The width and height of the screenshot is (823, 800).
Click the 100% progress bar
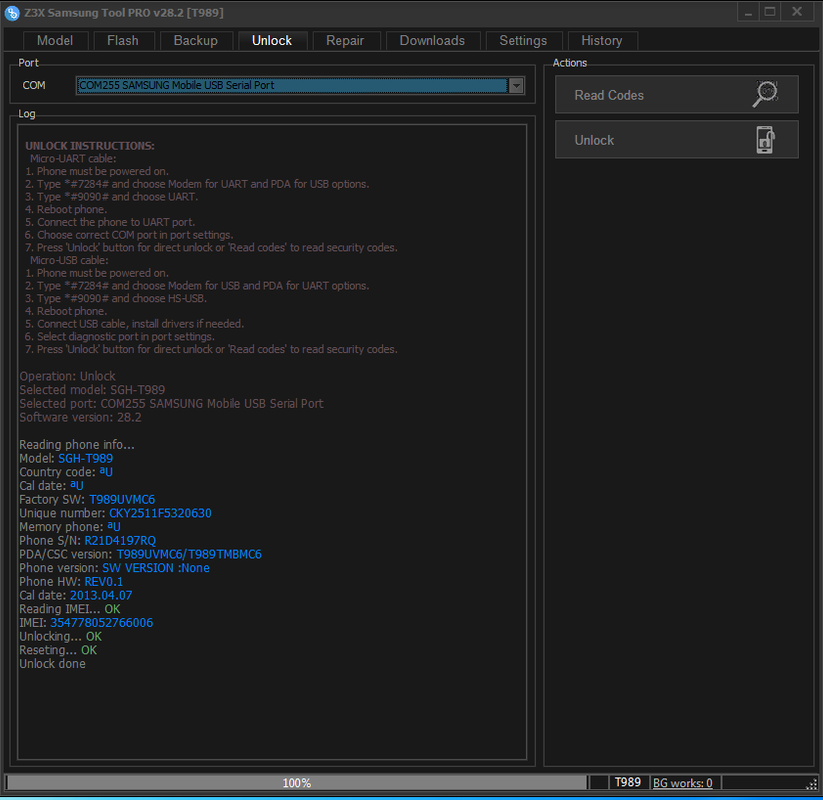point(297,783)
